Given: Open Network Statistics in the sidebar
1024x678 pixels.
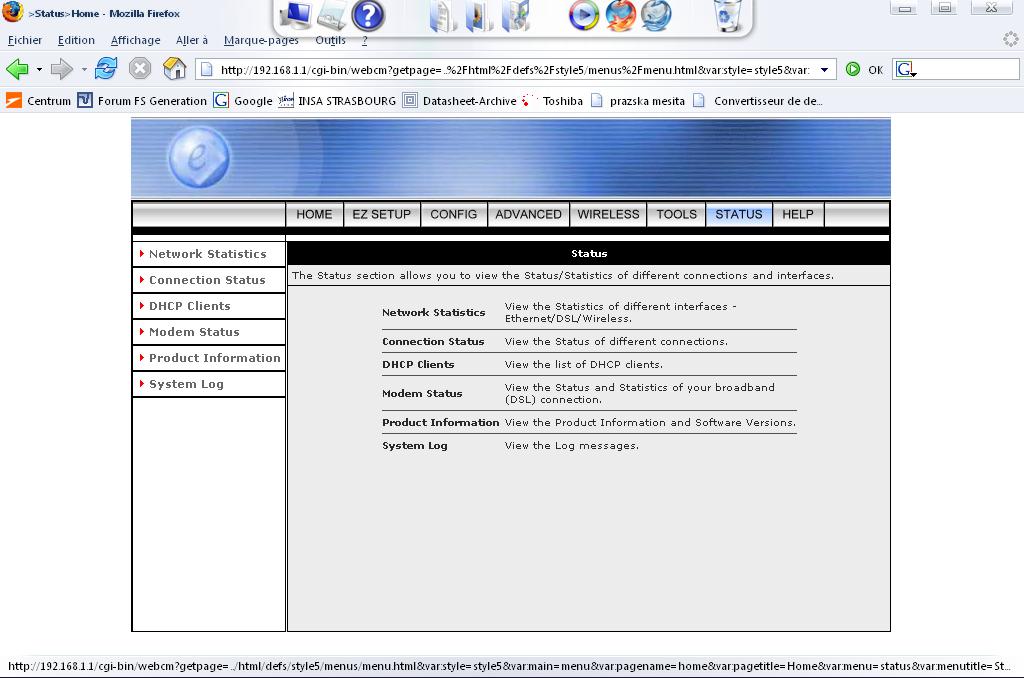Looking at the screenshot, I should 208,254.
